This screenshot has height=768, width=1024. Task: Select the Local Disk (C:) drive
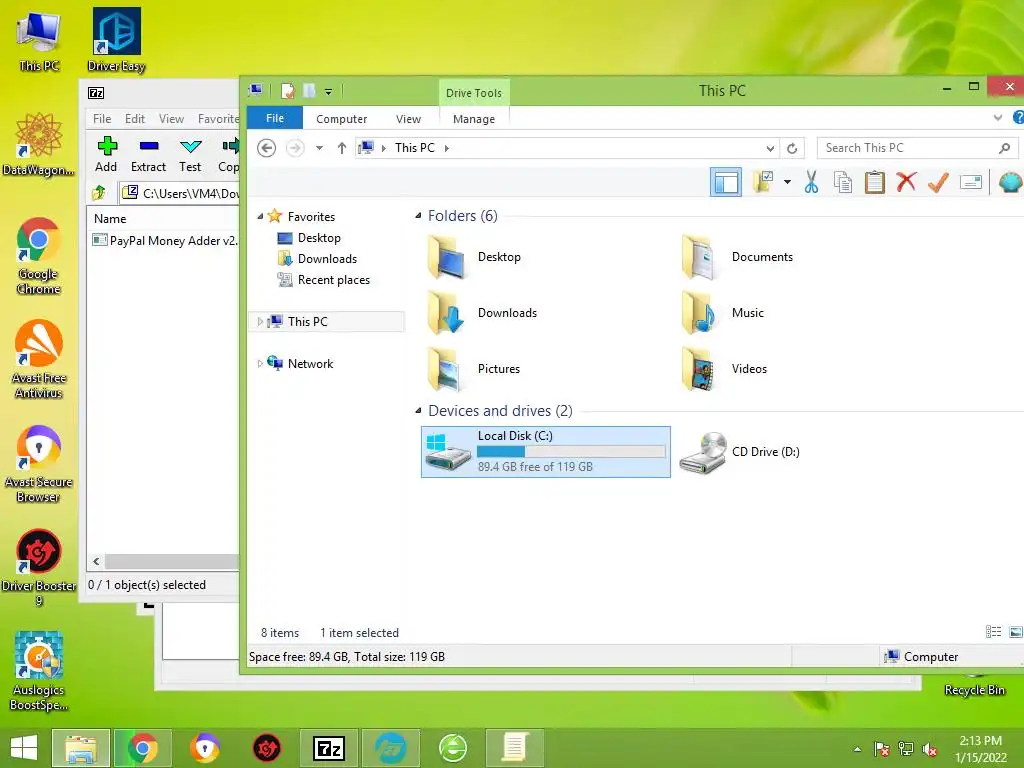[546, 452]
